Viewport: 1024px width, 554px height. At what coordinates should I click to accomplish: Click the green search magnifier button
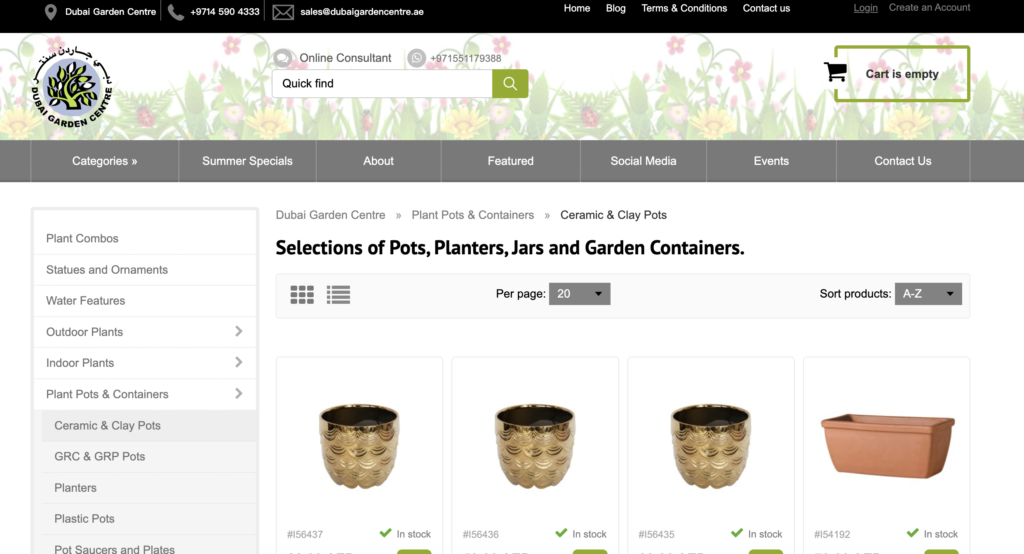pos(510,84)
